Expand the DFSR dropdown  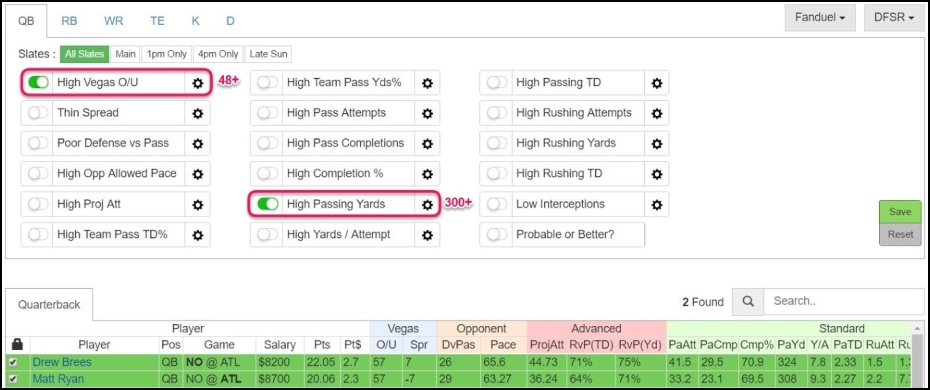coord(894,18)
